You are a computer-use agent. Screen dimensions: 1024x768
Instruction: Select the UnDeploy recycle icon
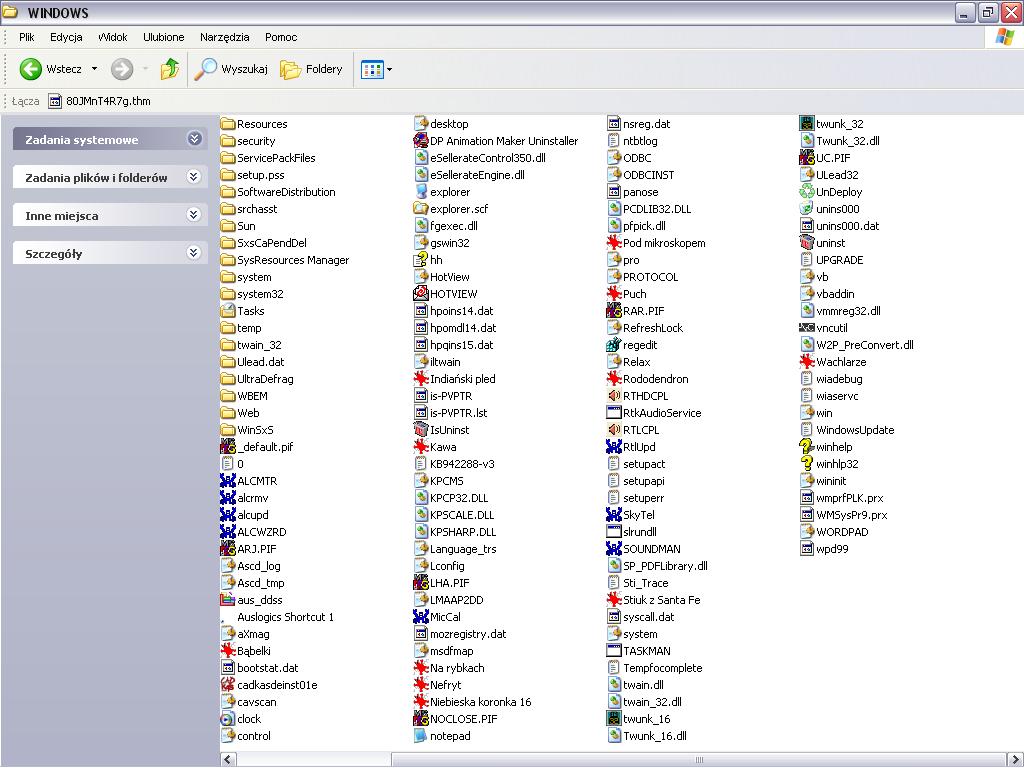click(807, 192)
